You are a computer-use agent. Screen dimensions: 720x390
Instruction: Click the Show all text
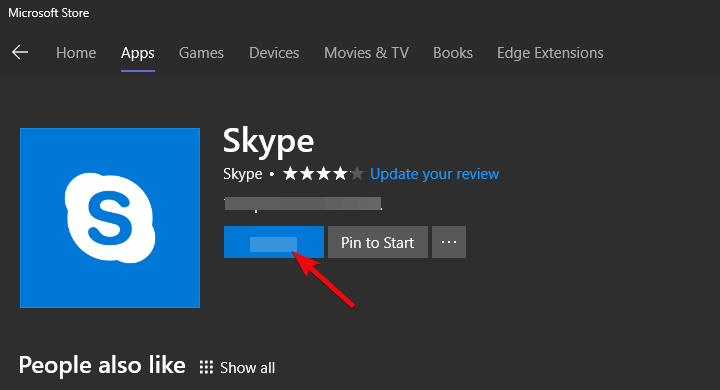[x=248, y=367]
